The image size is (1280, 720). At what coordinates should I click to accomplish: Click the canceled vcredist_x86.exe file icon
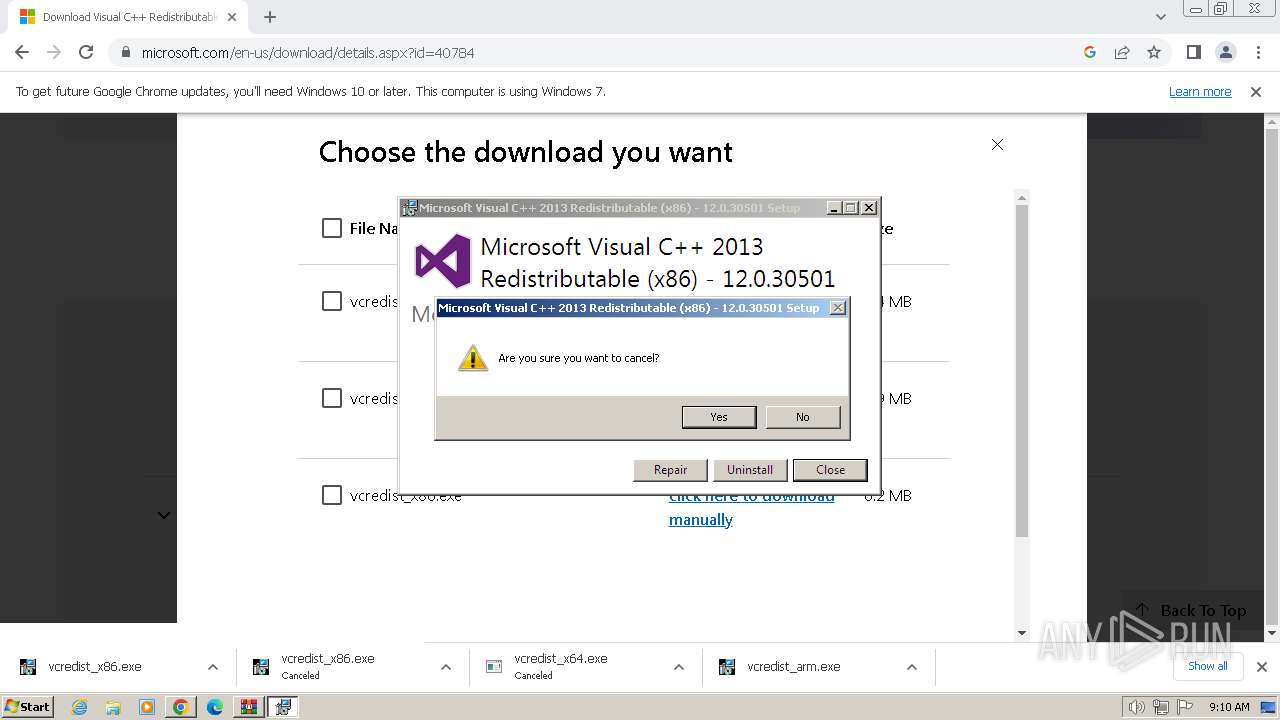(x=260, y=667)
